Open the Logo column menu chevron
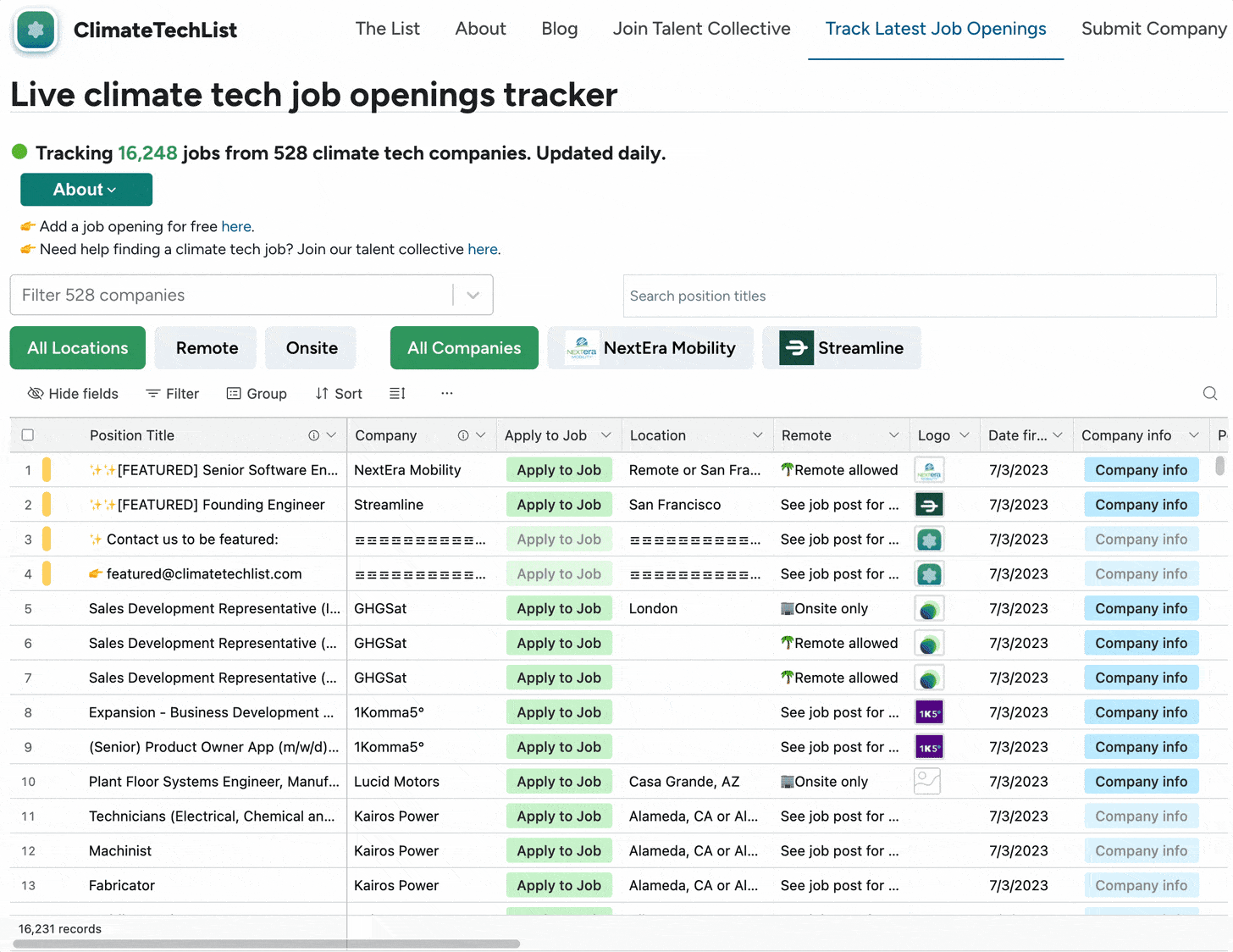 (x=965, y=435)
